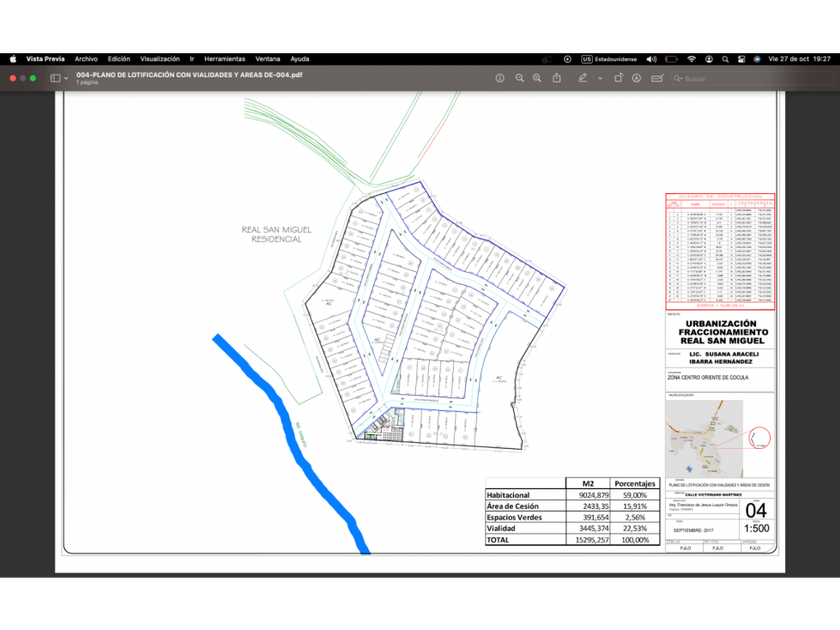Screen dimensions: 840x630
Task: Zoom out of the PDF plan
Action: 519,78
